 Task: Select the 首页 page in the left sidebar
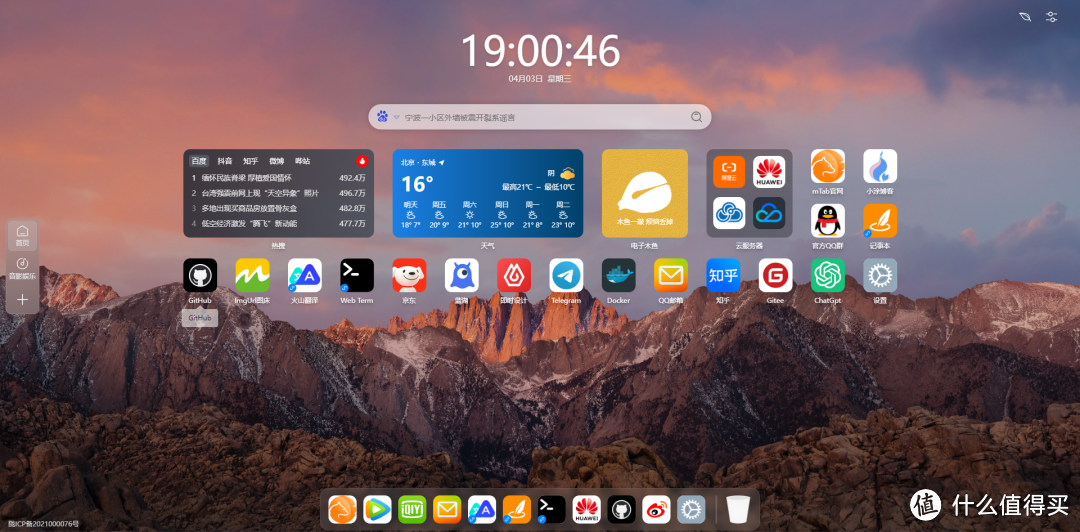coord(23,236)
